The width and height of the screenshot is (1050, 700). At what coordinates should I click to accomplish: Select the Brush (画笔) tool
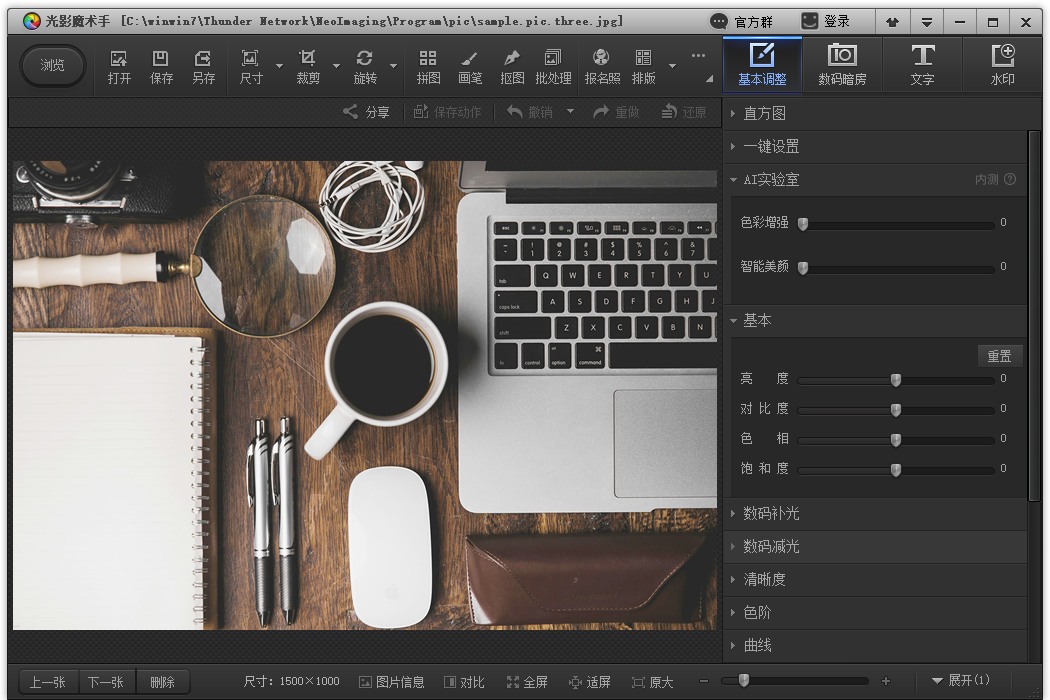470,66
